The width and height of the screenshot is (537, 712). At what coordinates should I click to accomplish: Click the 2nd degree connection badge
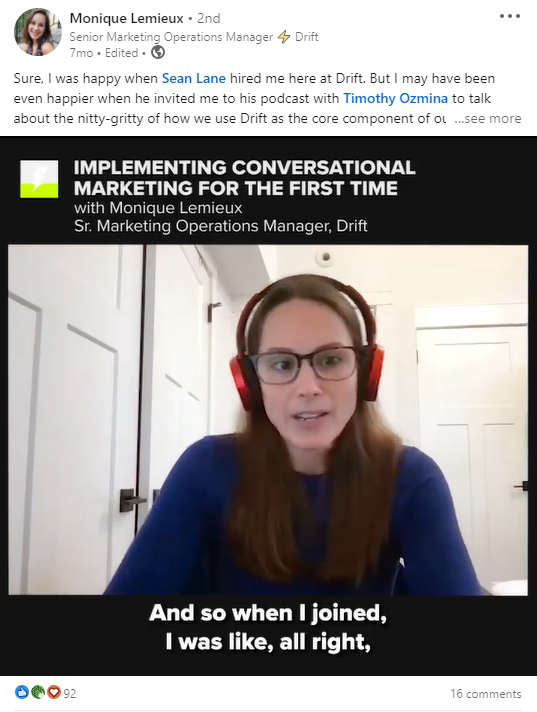209,18
